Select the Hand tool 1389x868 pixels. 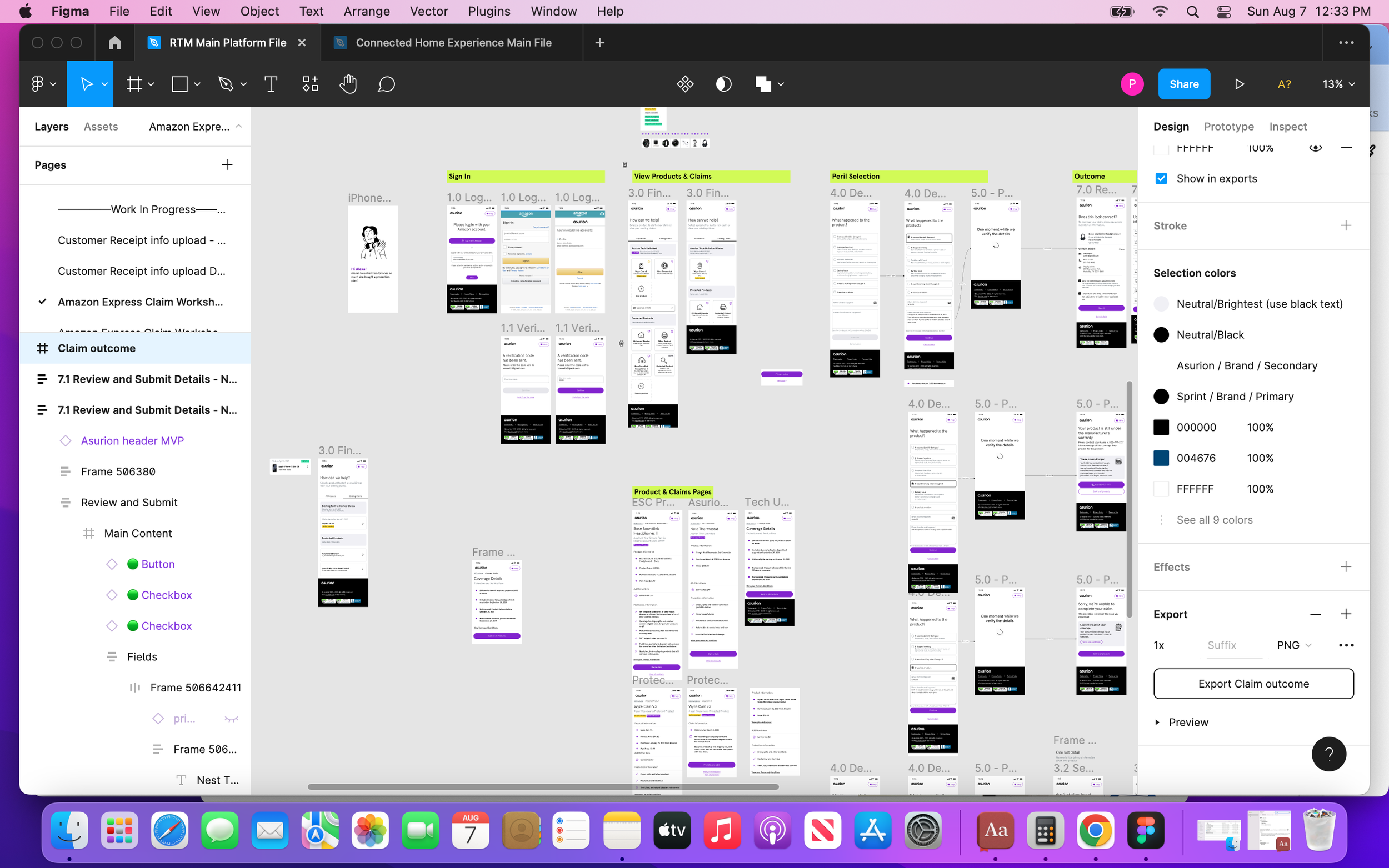pyautogui.click(x=347, y=84)
